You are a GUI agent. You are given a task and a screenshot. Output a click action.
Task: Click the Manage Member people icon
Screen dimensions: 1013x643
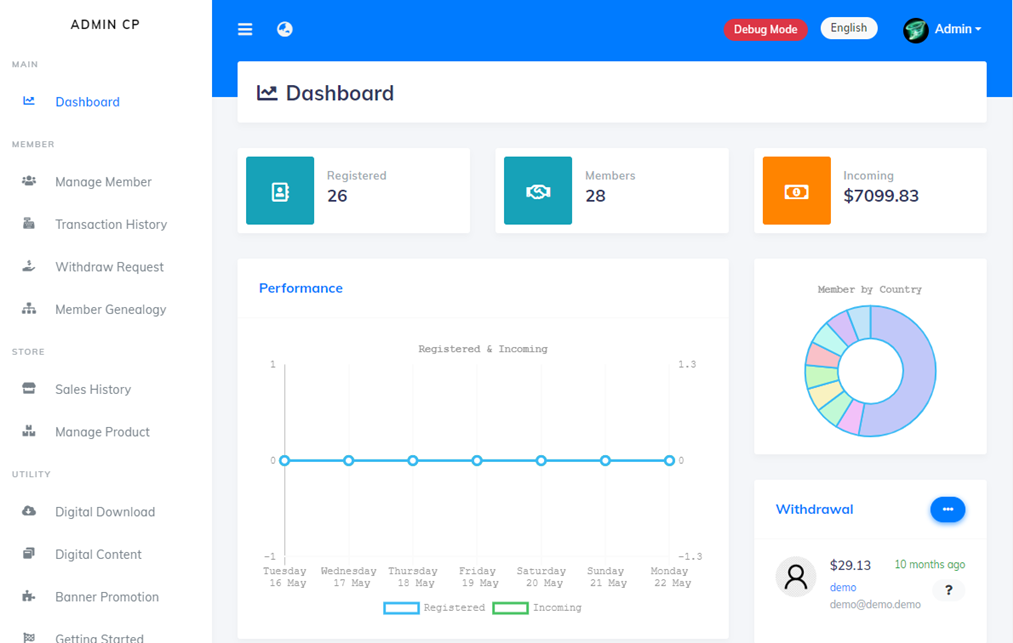pos(29,181)
